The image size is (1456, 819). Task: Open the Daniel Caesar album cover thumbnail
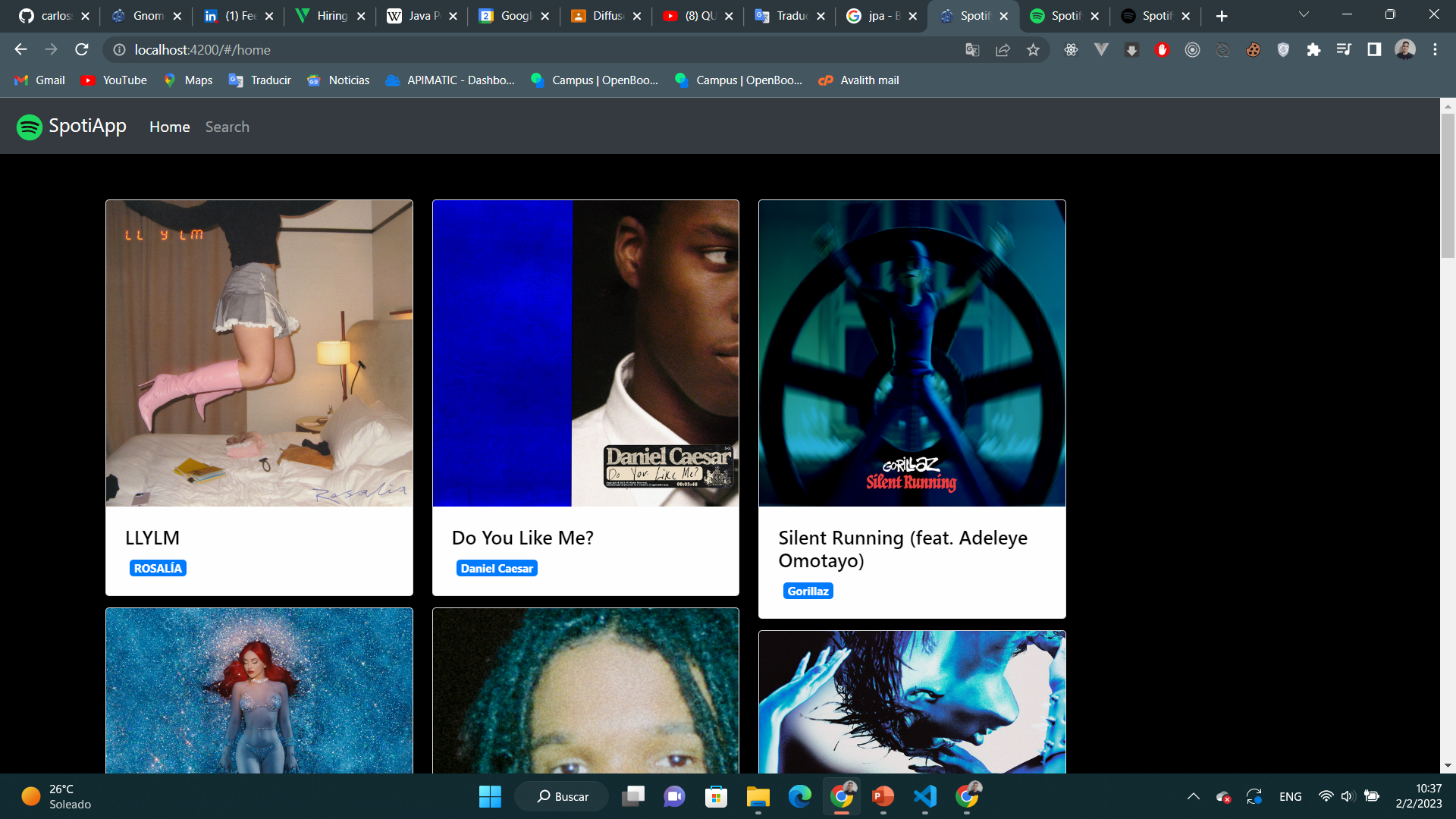585,353
